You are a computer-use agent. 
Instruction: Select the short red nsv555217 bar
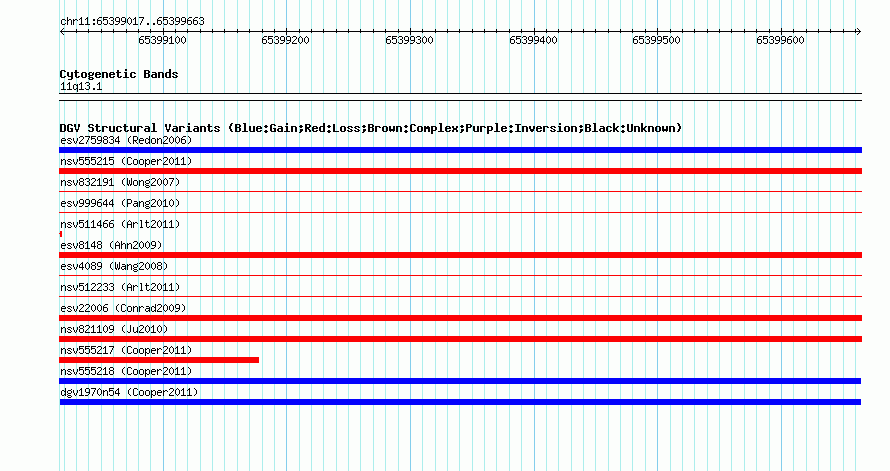pos(159,360)
